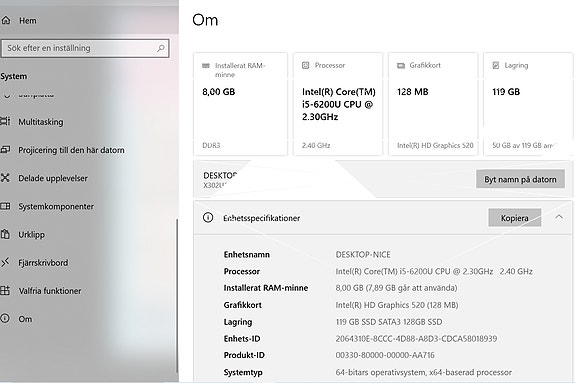Click the Enhetsspecifikationer info icon
This screenshot has height=383, width=575.
point(208,218)
